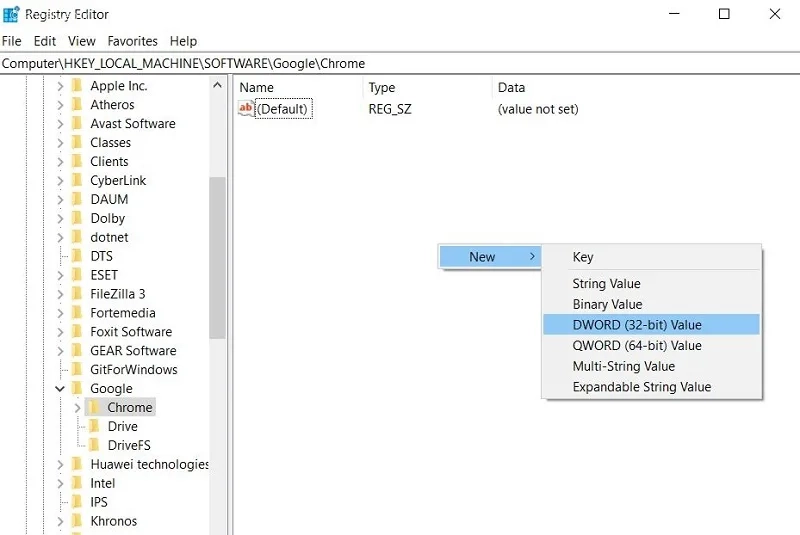Expand the Foxit Software key
Image resolution: width=800 pixels, height=535 pixels.
60,332
